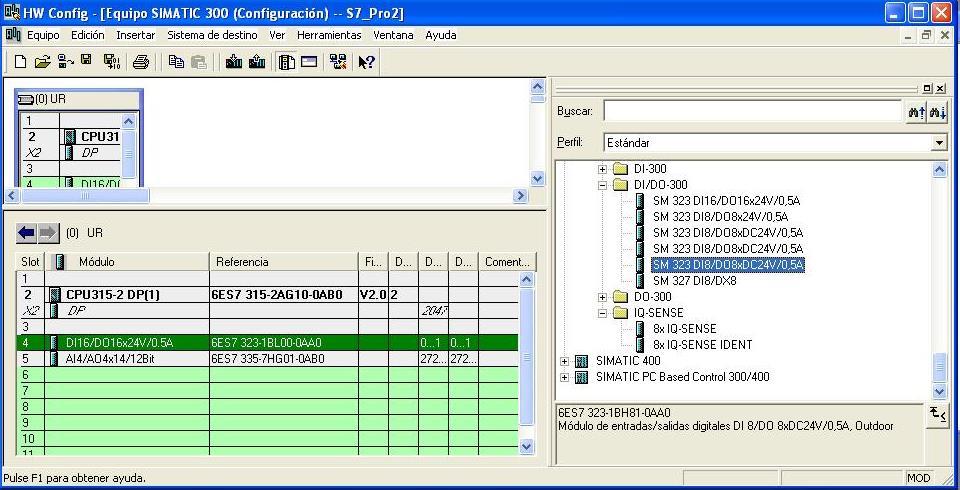Click reference 6ES7 335-7HG01-0AB0 cell

point(283,358)
